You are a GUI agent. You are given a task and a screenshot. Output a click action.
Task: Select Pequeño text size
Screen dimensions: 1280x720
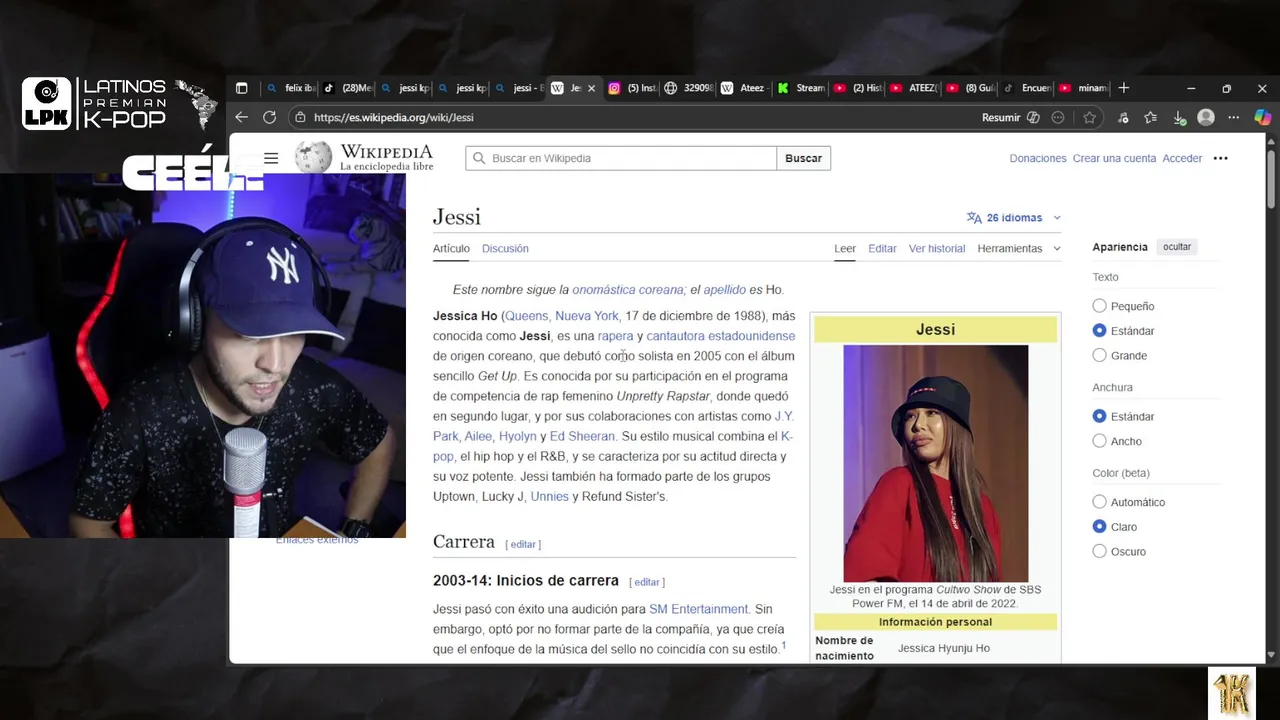tap(1099, 306)
